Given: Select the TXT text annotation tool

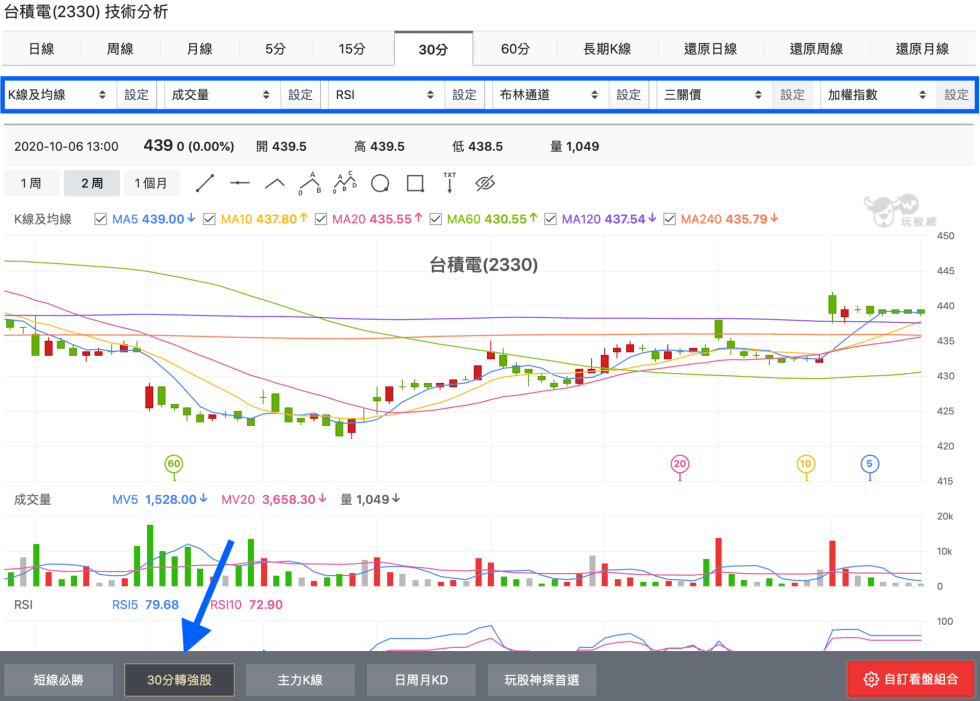Looking at the screenshot, I should pos(449,183).
